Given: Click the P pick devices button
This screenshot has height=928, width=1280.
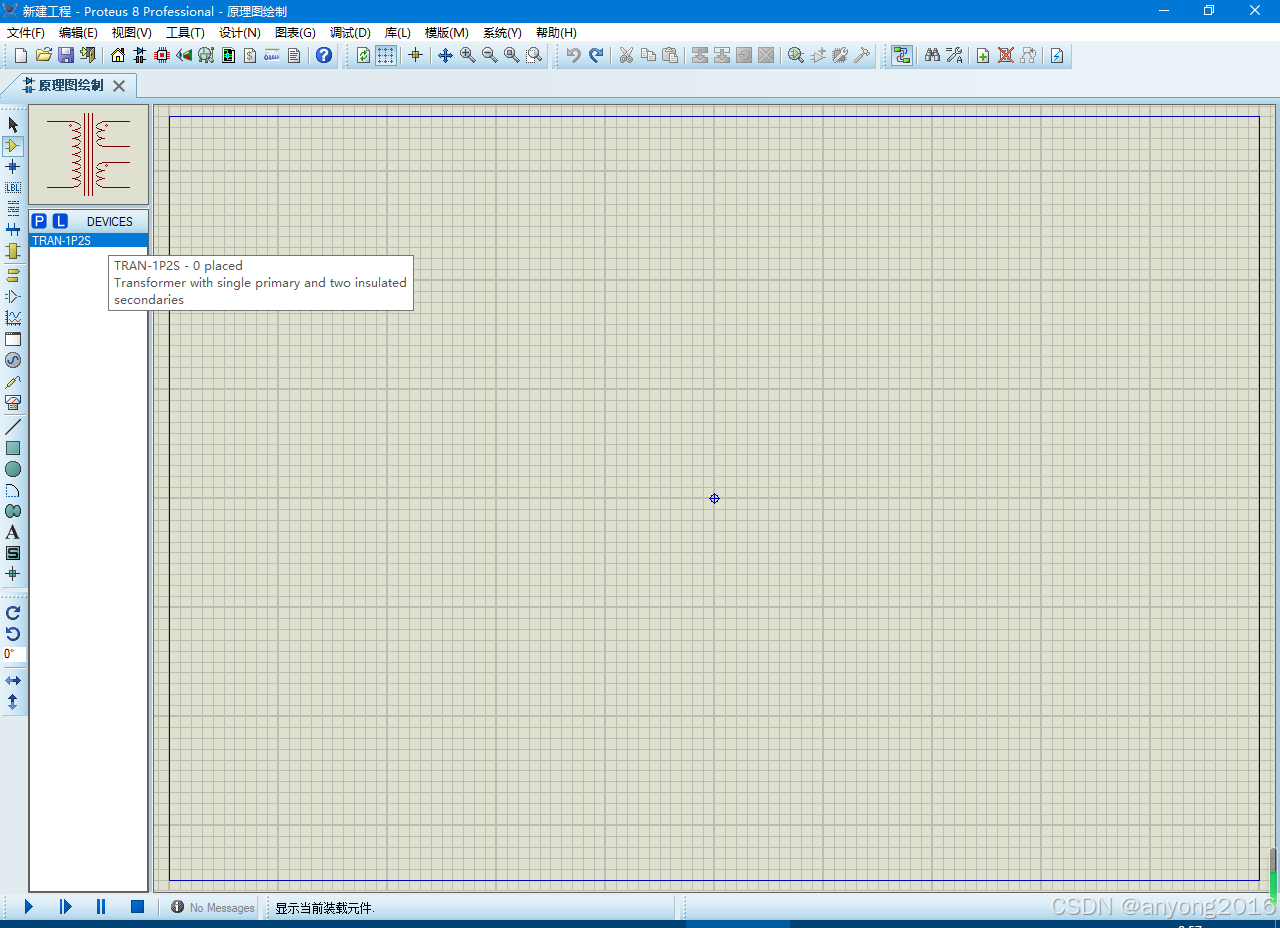Looking at the screenshot, I should pos(39,221).
